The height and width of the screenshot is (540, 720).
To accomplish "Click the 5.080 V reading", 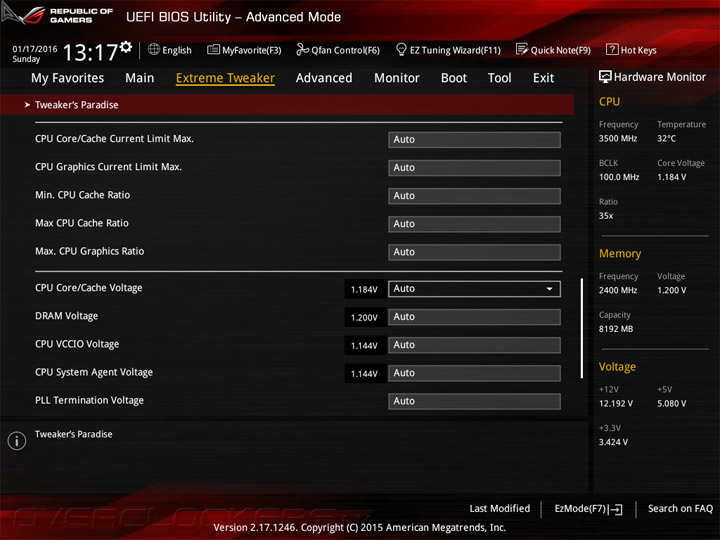I will tap(672, 404).
